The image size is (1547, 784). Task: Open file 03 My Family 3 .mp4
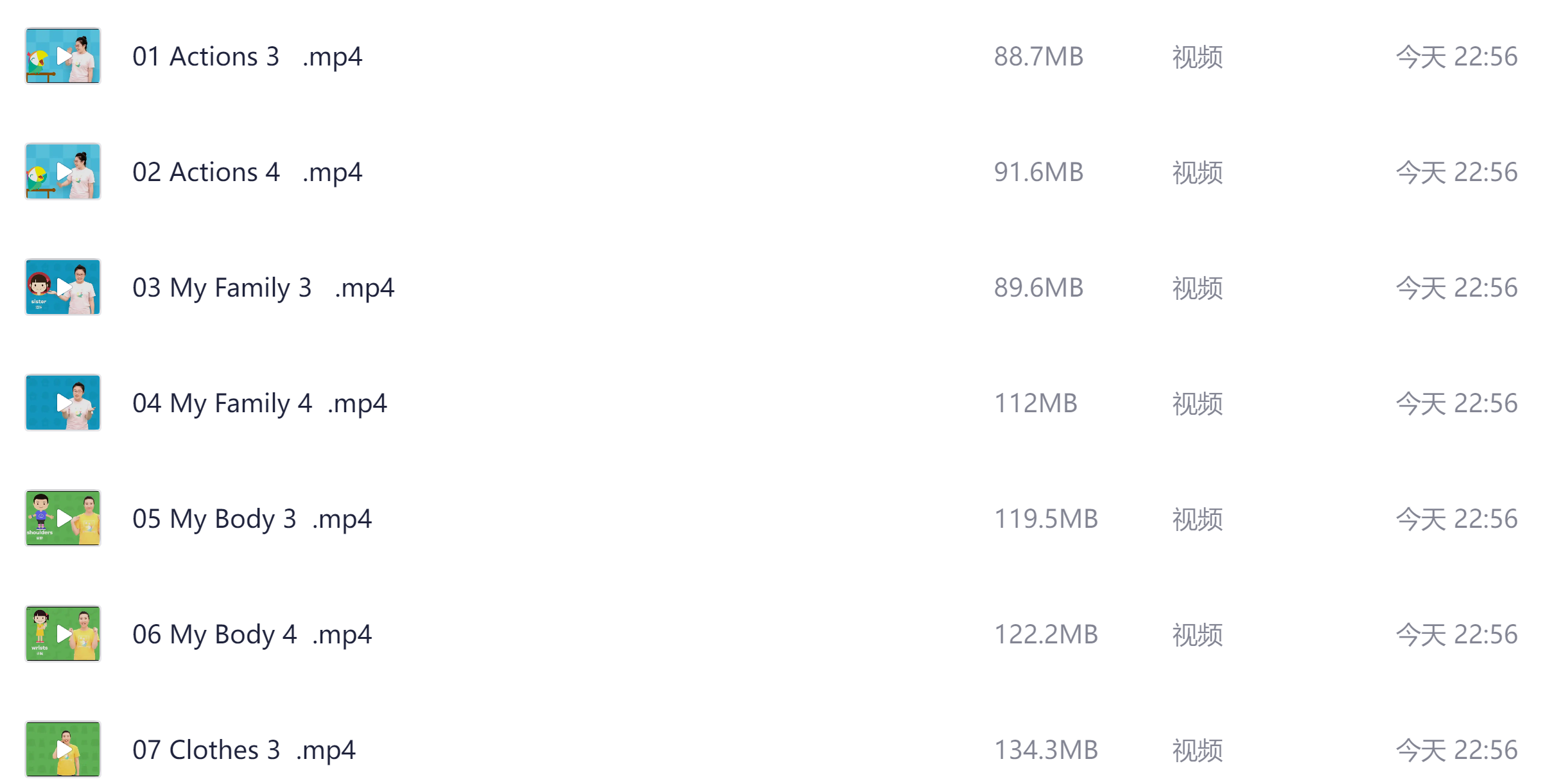coord(263,288)
